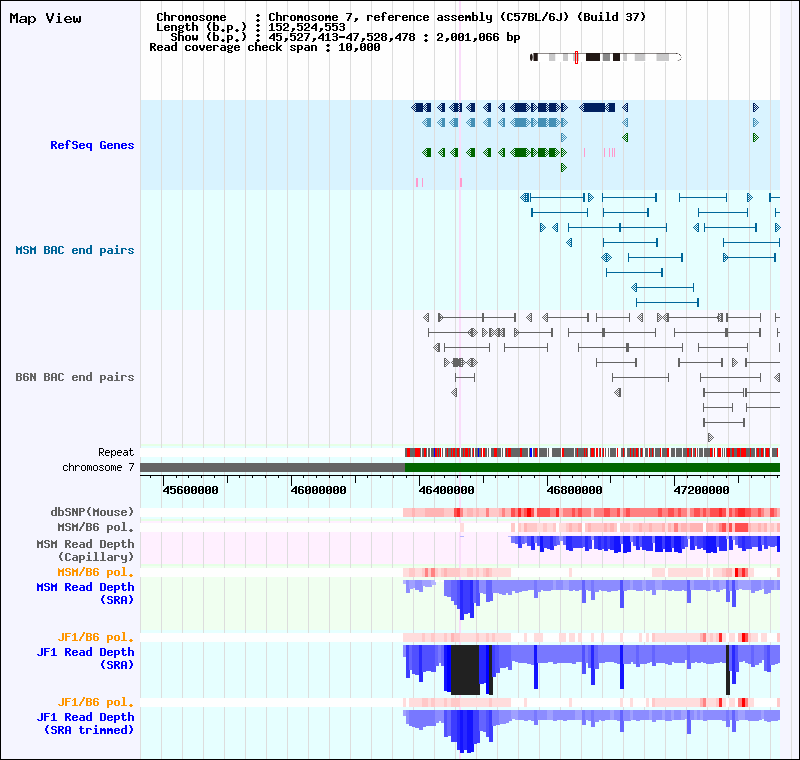The image size is (800, 760).
Task: Click the 46400000 axis coordinate
Action: (446, 490)
